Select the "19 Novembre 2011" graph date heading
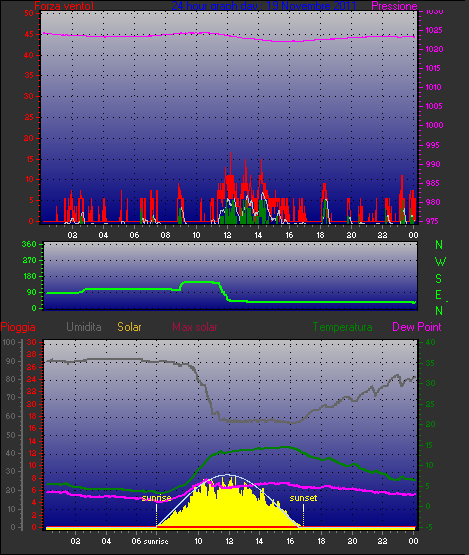 [x=311, y=6]
